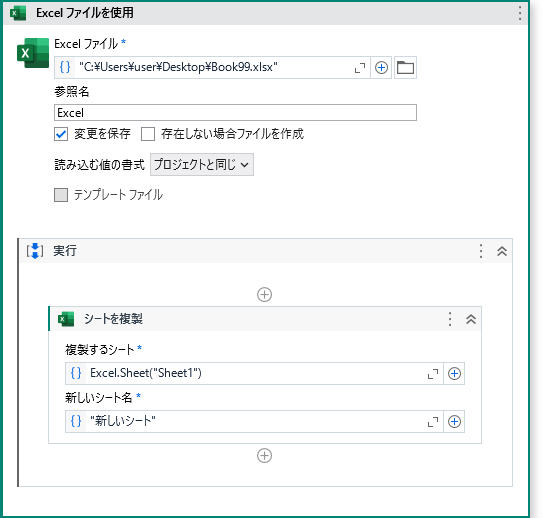Viewport: 552px width, 518px height.
Task: Add activity using plus below シートを複製
Action: click(264, 455)
